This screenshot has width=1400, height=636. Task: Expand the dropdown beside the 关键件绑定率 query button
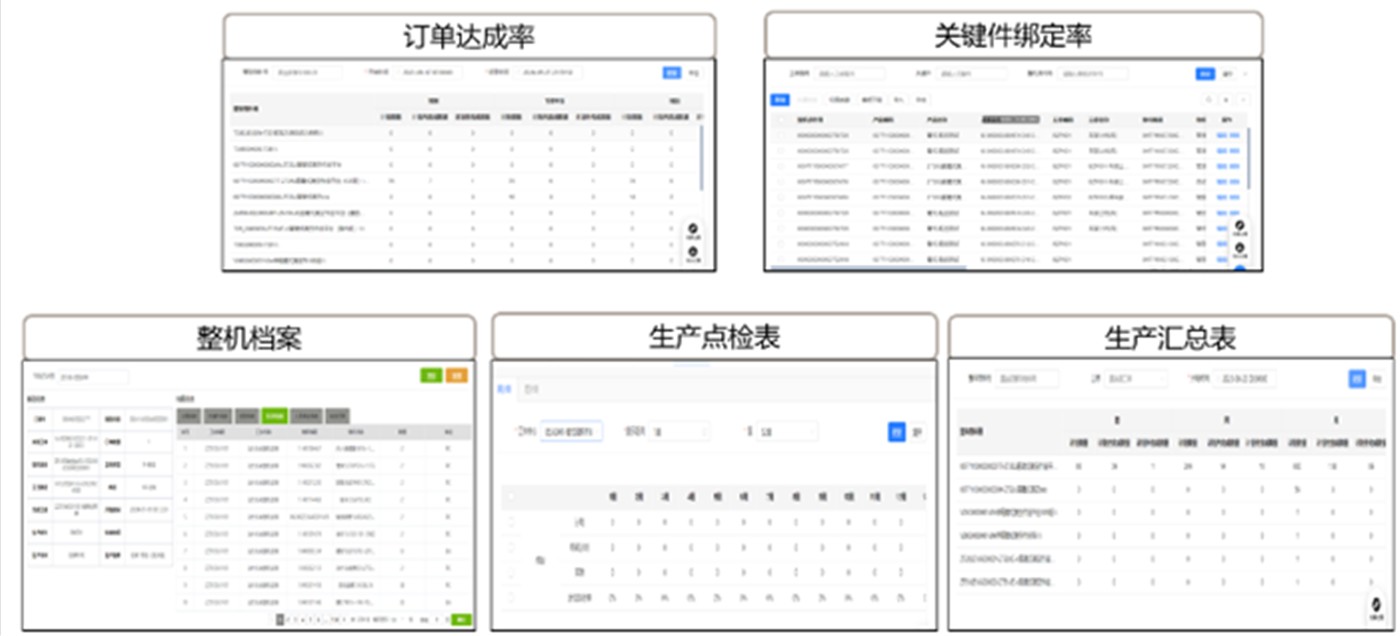pos(1245,74)
